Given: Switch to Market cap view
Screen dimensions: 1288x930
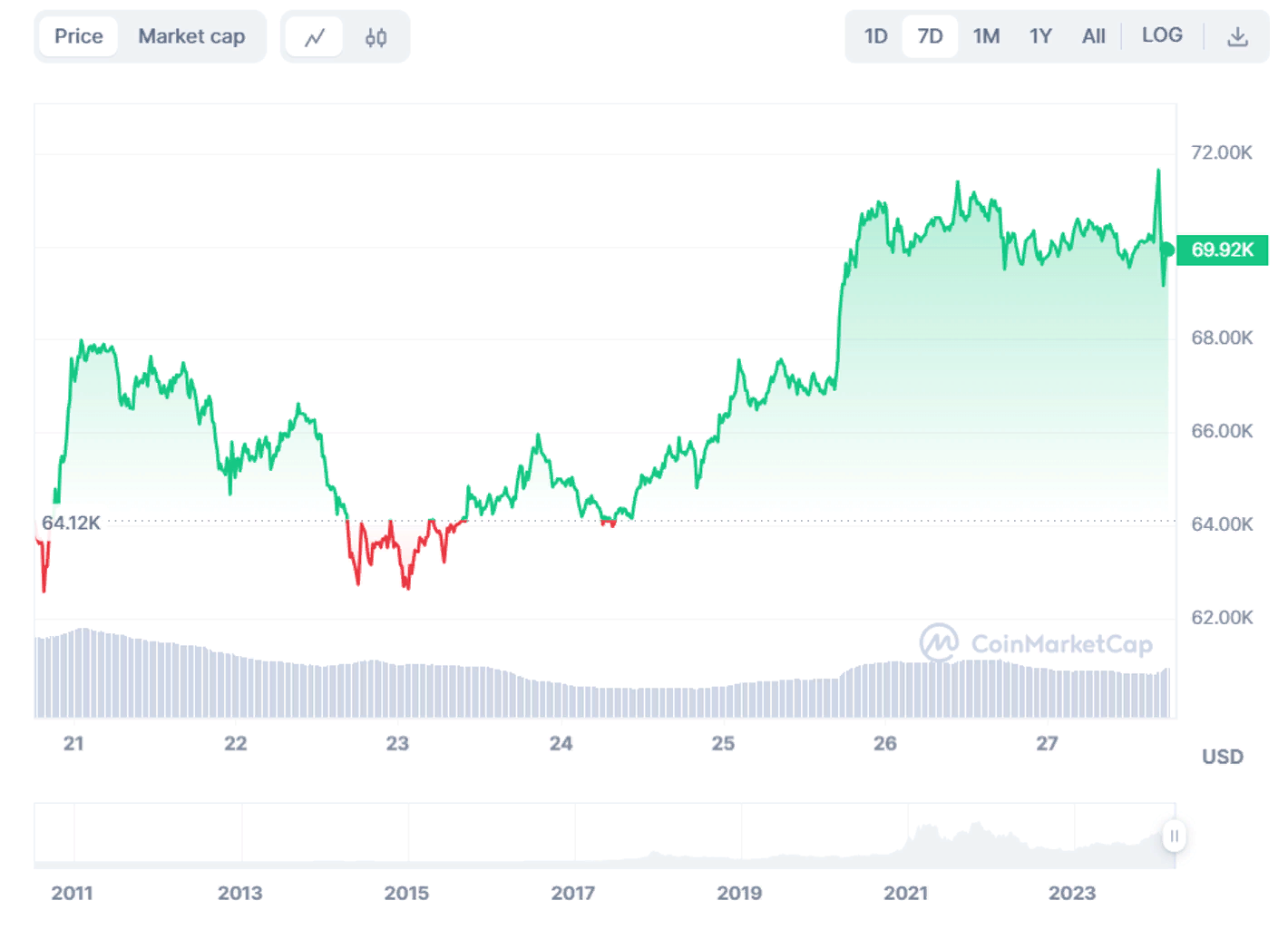Looking at the screenshot, I should pyautogui.click(x=191, y=35).
